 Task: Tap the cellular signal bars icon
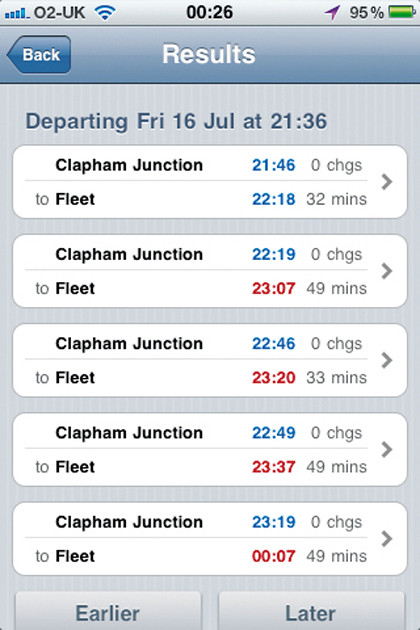(x=17, y=14)
